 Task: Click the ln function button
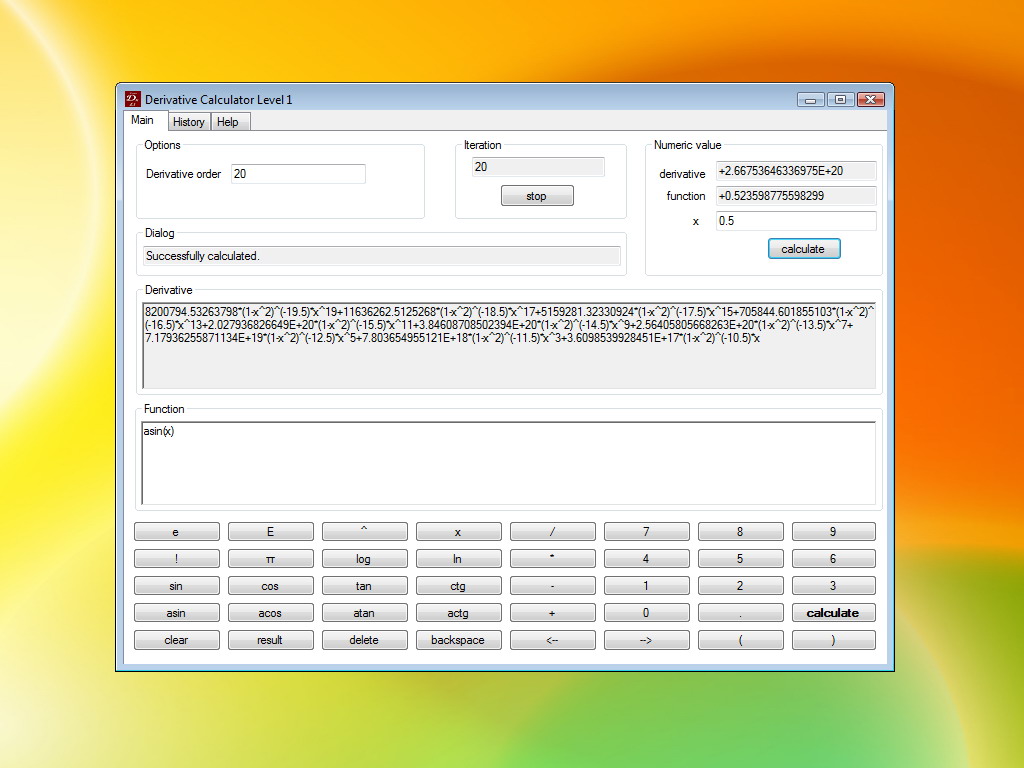click(458, 559)
